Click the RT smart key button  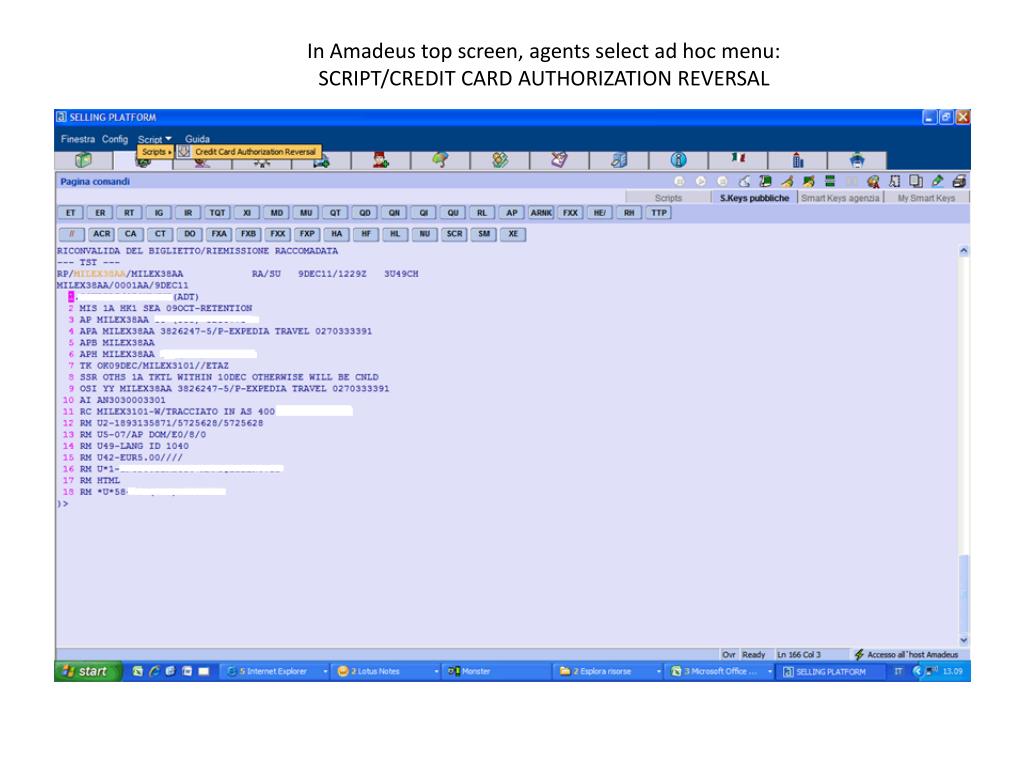(129, 213)
